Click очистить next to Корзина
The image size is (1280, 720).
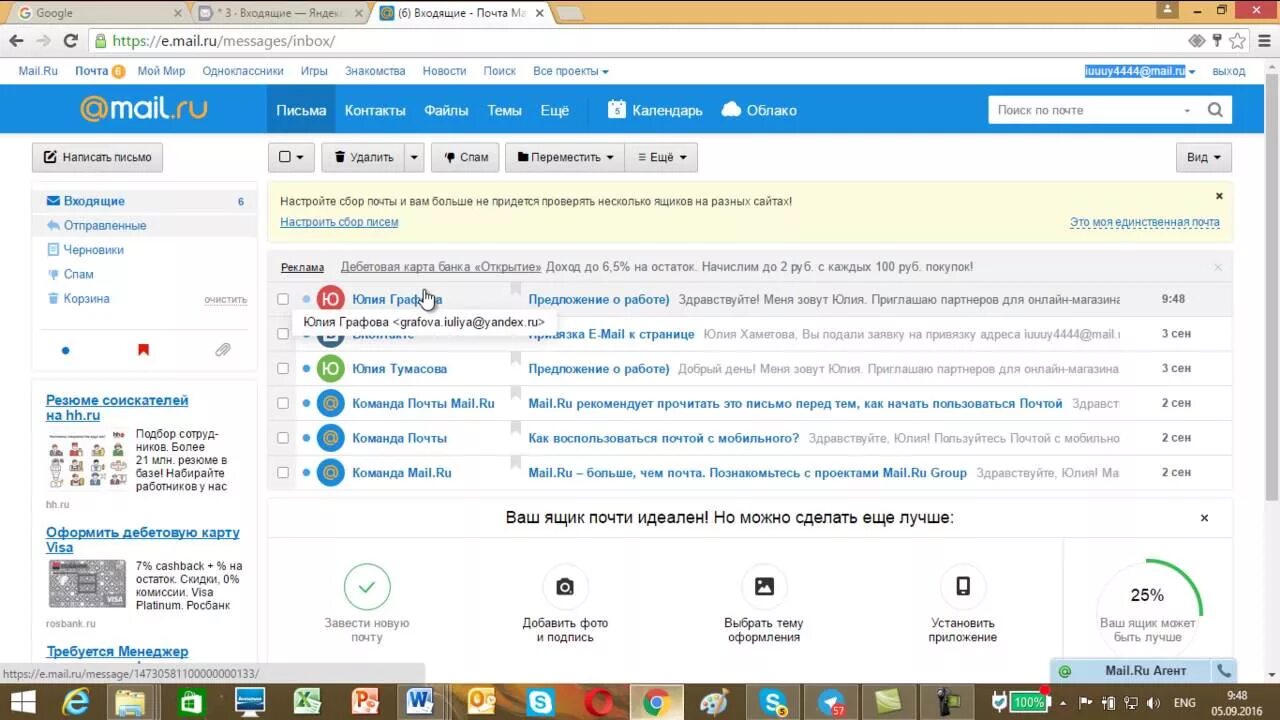click(226, 299)
